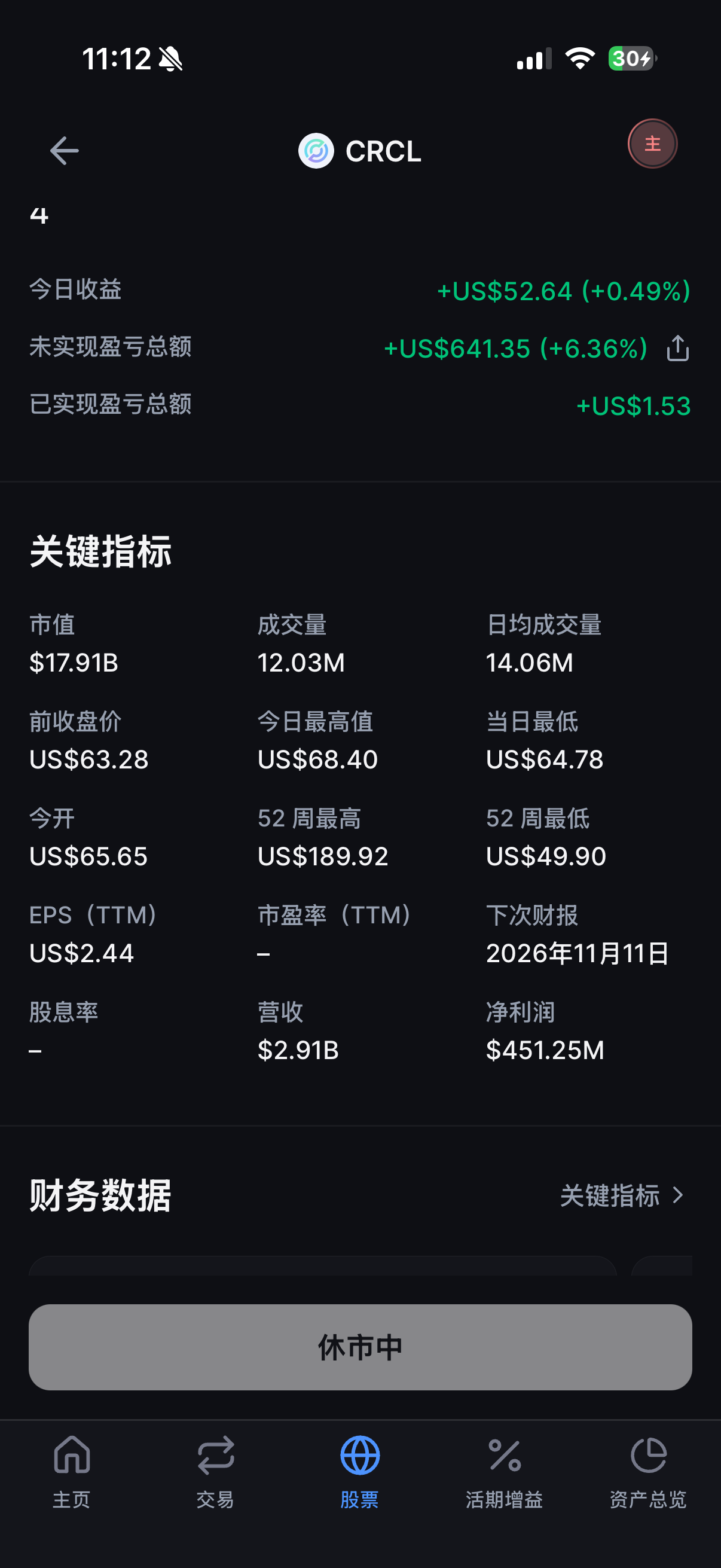The image size is (721, 1568).
Task: Click the chevron next to 关键指标
Action: (x=678, y=1195)
